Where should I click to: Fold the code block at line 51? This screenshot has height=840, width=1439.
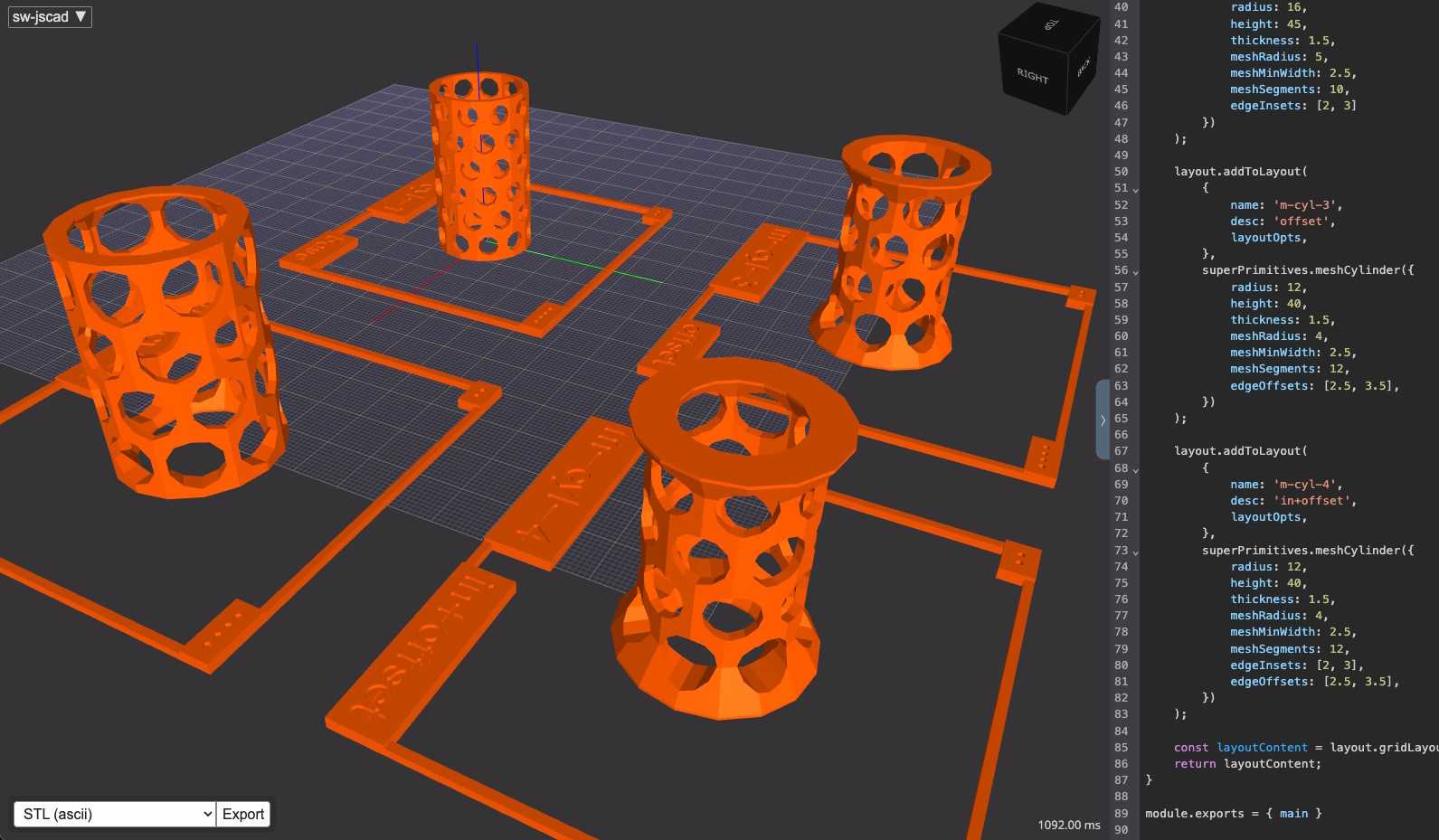[x=1136, y=189]
